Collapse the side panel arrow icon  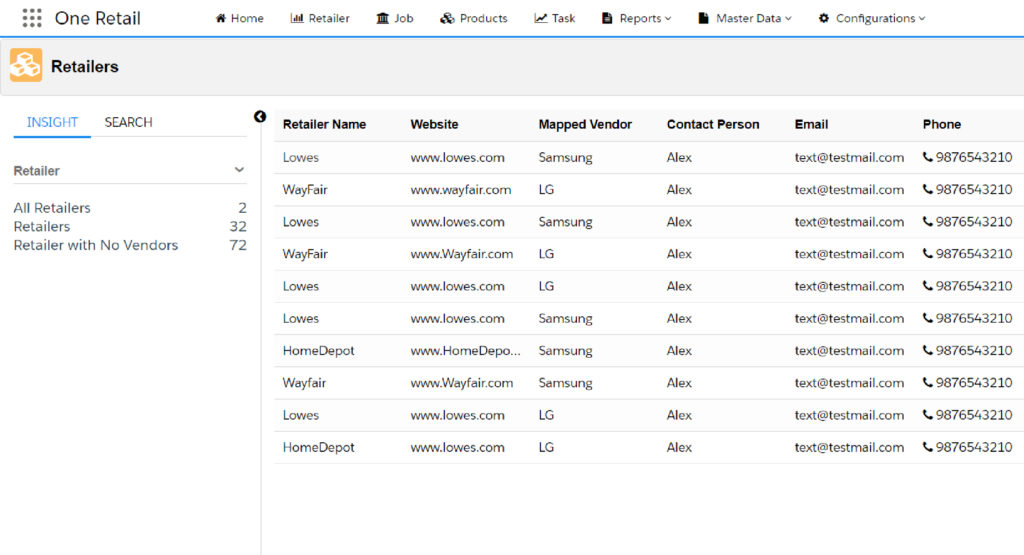[260, 116]
